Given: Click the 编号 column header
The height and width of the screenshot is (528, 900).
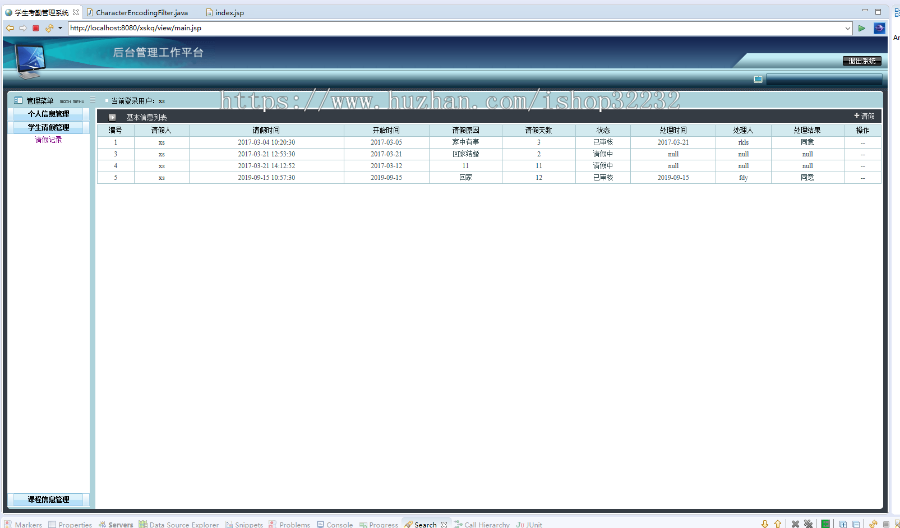Looking at the screenshot, I should [115, 130].
